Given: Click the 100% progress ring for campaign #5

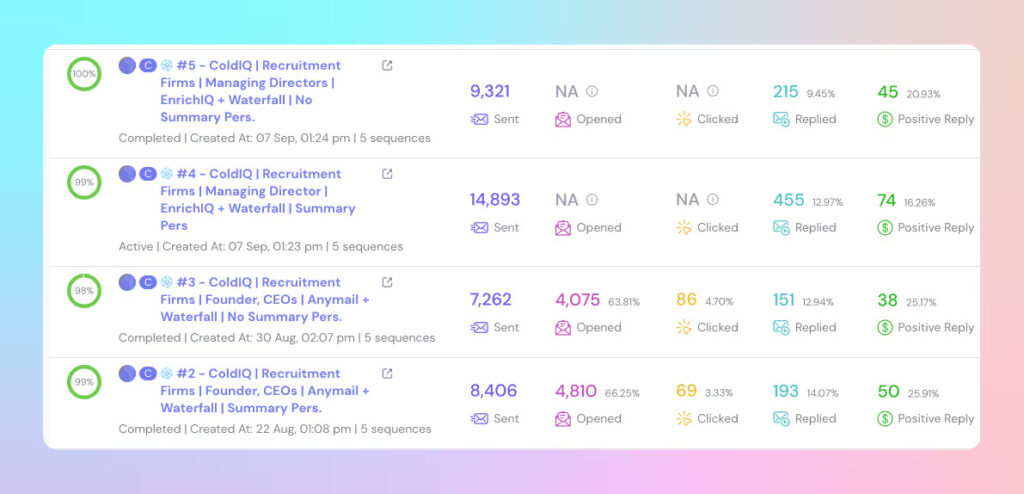Looking at the screenshot, I should tap(84, 74).
